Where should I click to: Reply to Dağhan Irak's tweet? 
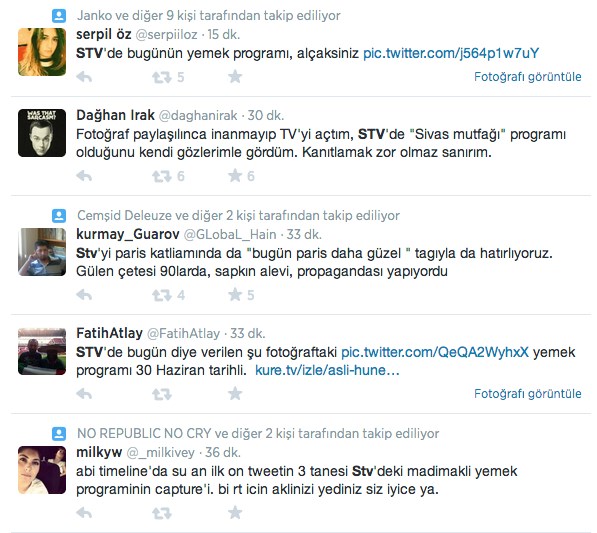84,176
